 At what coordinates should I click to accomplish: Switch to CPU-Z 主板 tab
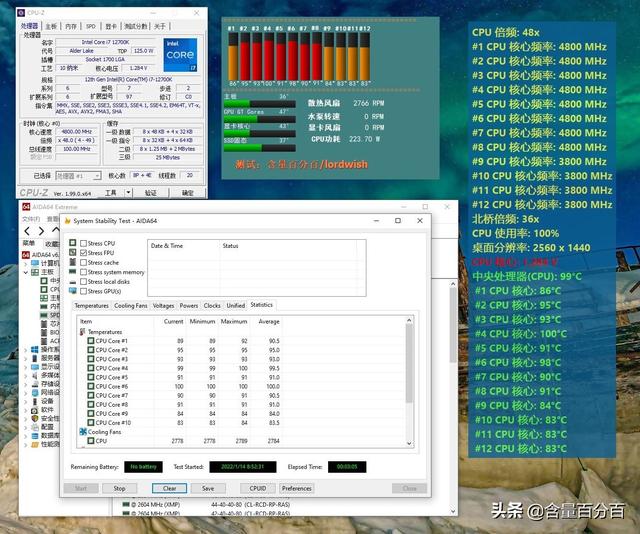(x=51, y=26)
